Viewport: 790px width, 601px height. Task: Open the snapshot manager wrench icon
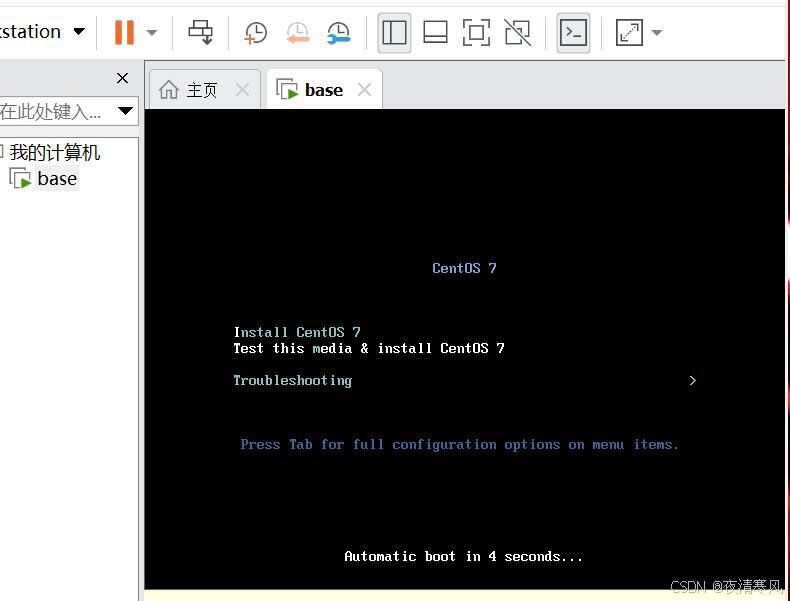339,33
